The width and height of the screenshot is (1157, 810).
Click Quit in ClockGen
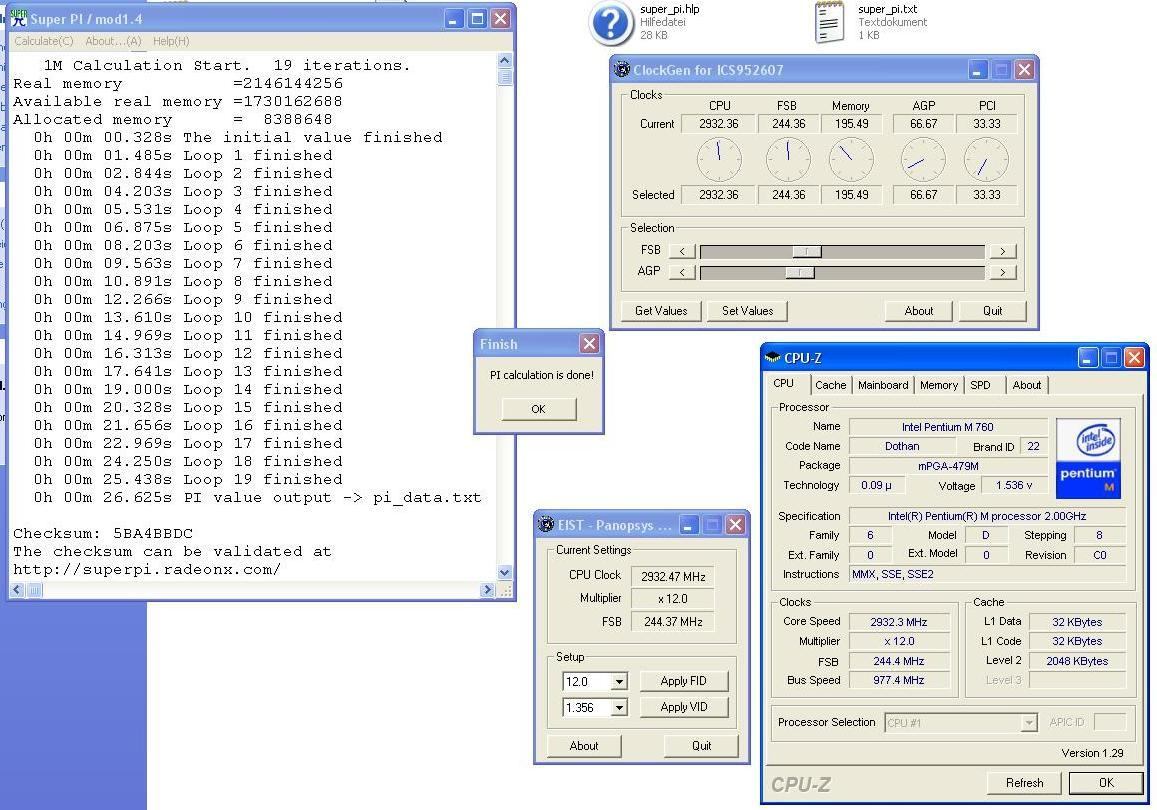click(x=992, y=311)
